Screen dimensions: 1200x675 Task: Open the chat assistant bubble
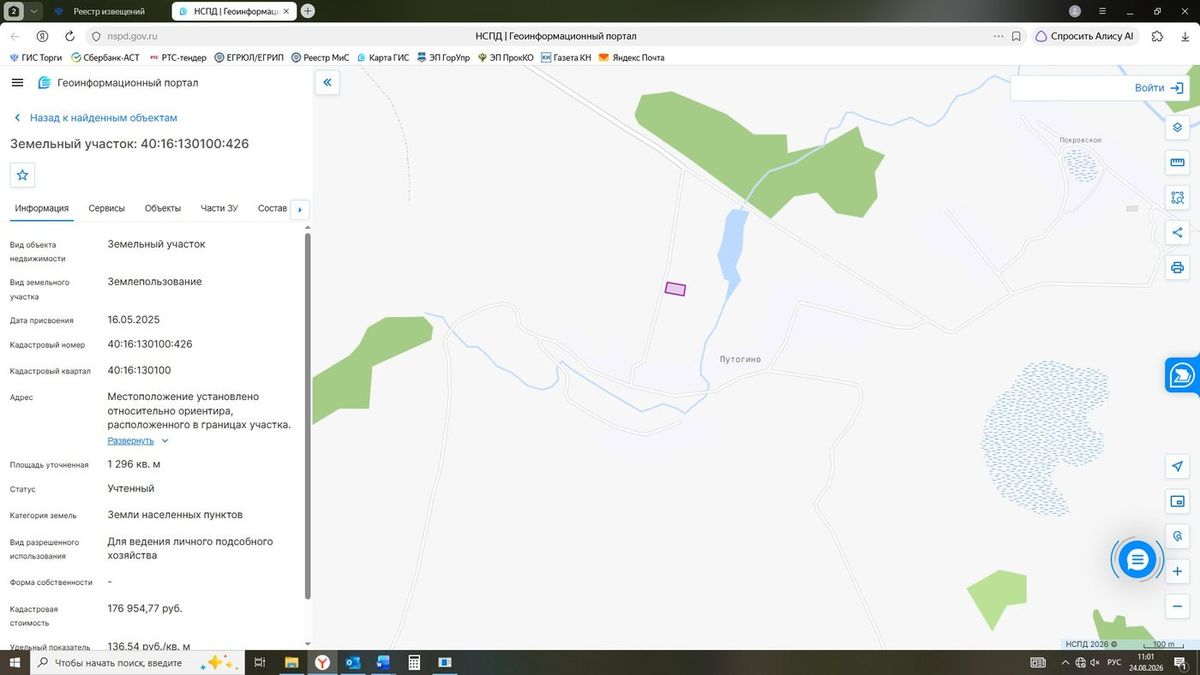tap(1136, 560)
